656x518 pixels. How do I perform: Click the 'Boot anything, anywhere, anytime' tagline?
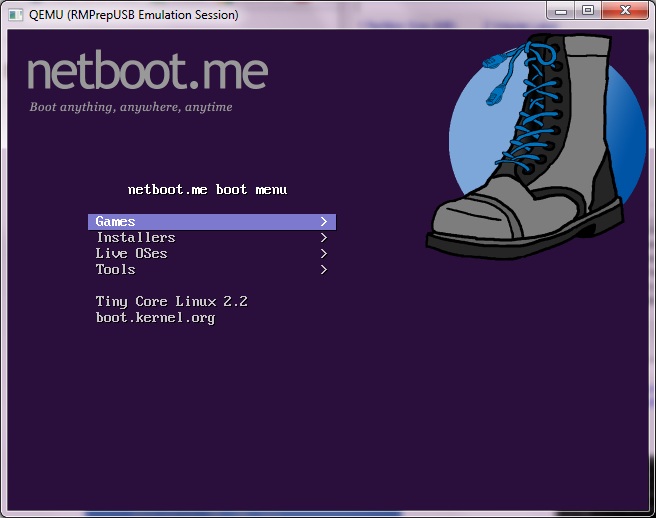(x=131, y=107)
